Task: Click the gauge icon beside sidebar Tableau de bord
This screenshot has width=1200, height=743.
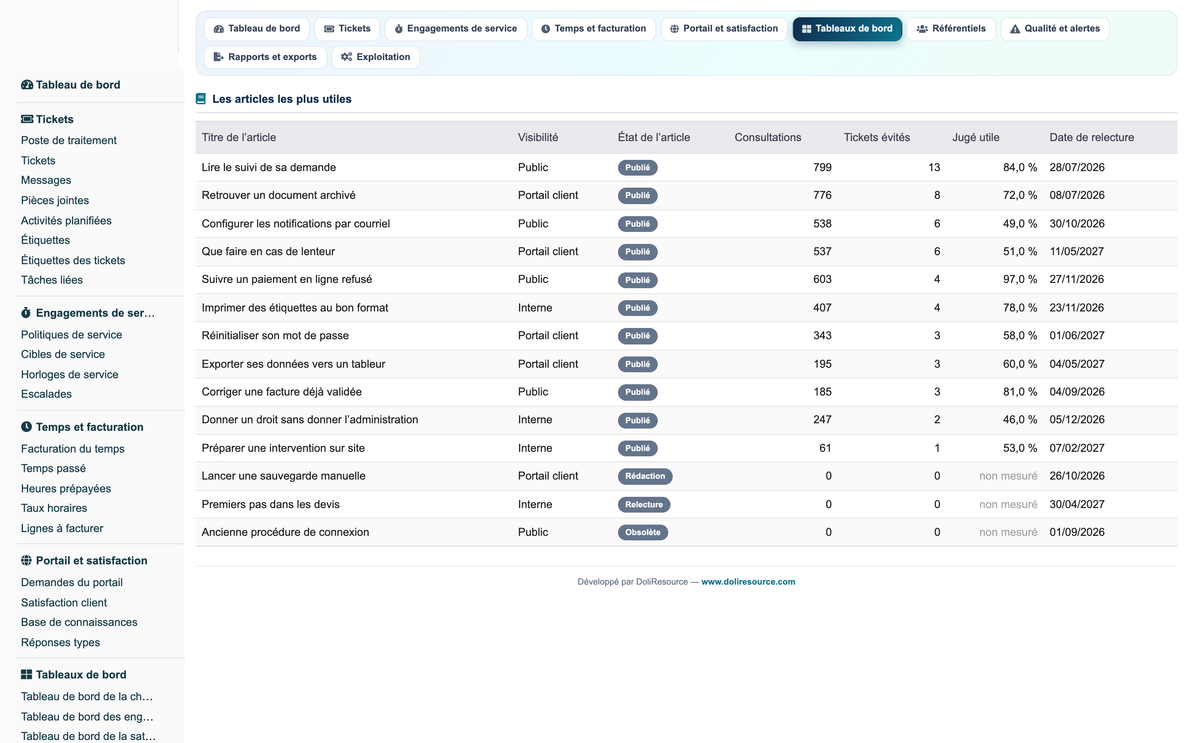Action: point(27,85)
